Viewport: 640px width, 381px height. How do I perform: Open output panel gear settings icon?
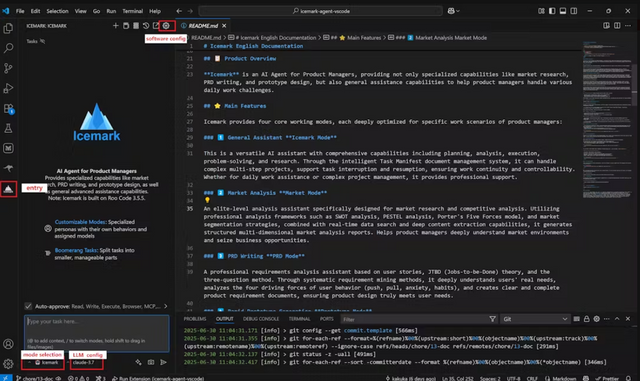[x=597, y=319]
